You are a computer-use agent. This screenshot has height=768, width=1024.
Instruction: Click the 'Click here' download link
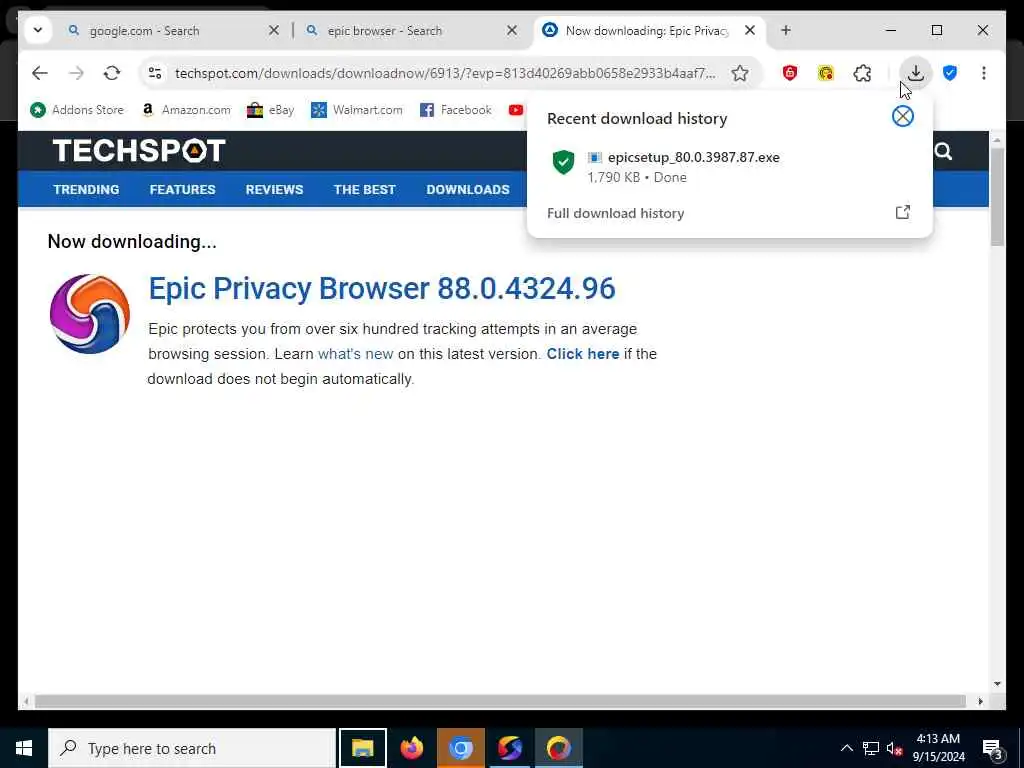pos(583,354)
